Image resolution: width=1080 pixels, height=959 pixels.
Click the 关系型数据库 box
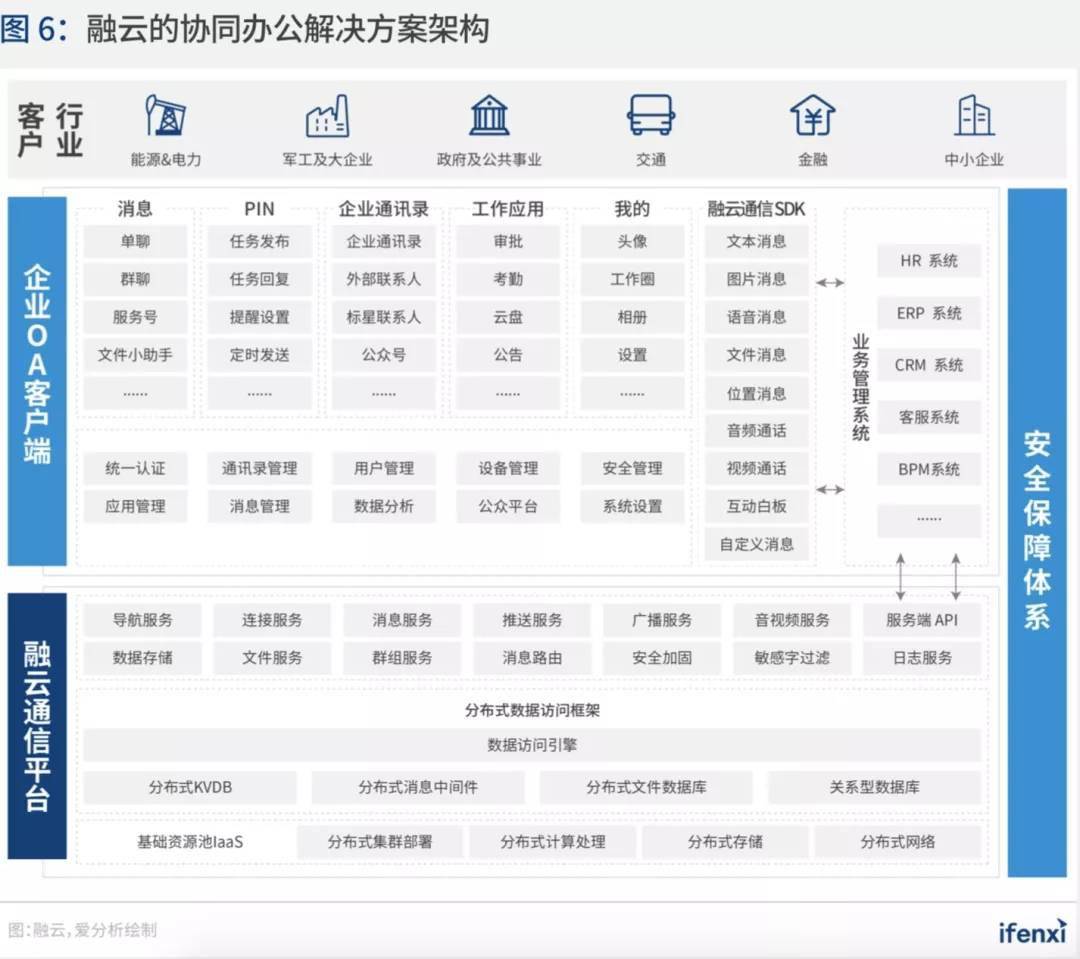tap(874, 787)
